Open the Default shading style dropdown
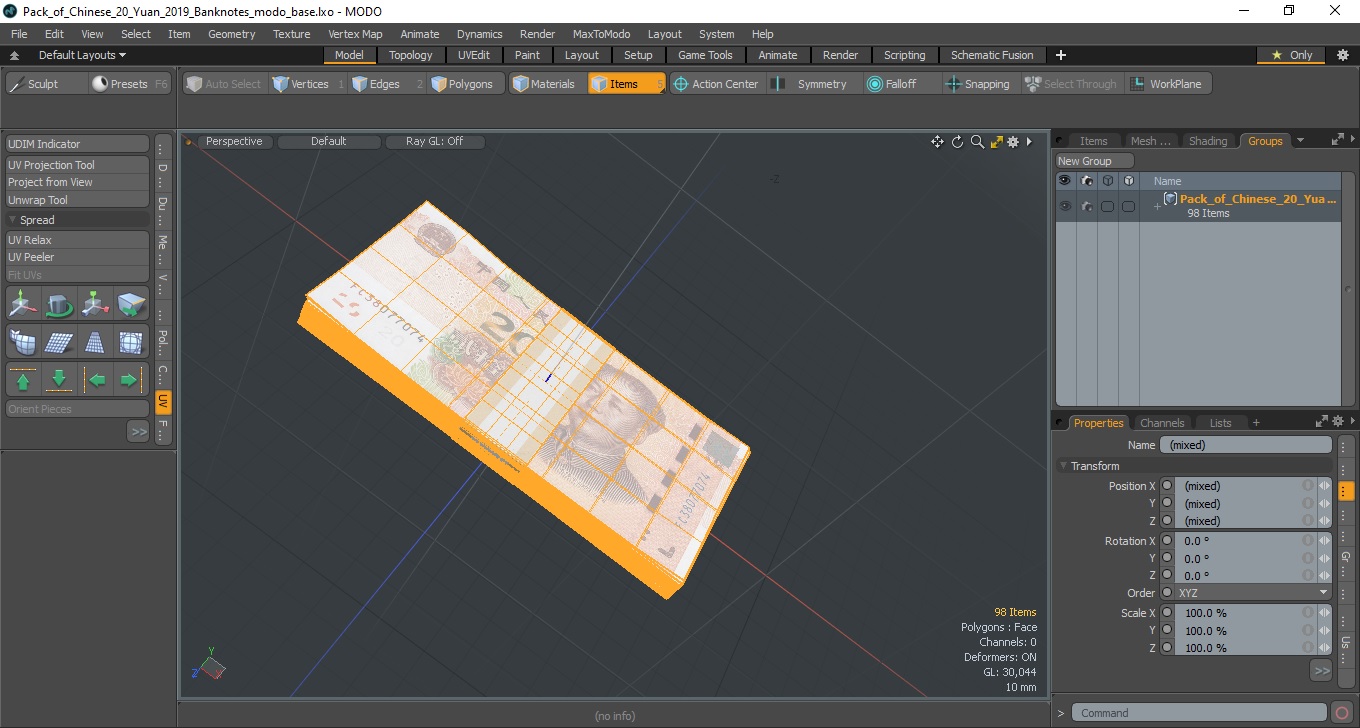The image size is (1360, 728). (328, 142)
